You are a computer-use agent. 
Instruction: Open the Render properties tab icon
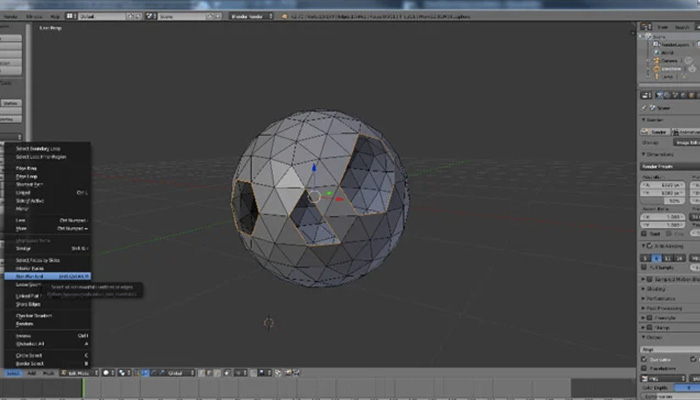(x=659, y=95)
